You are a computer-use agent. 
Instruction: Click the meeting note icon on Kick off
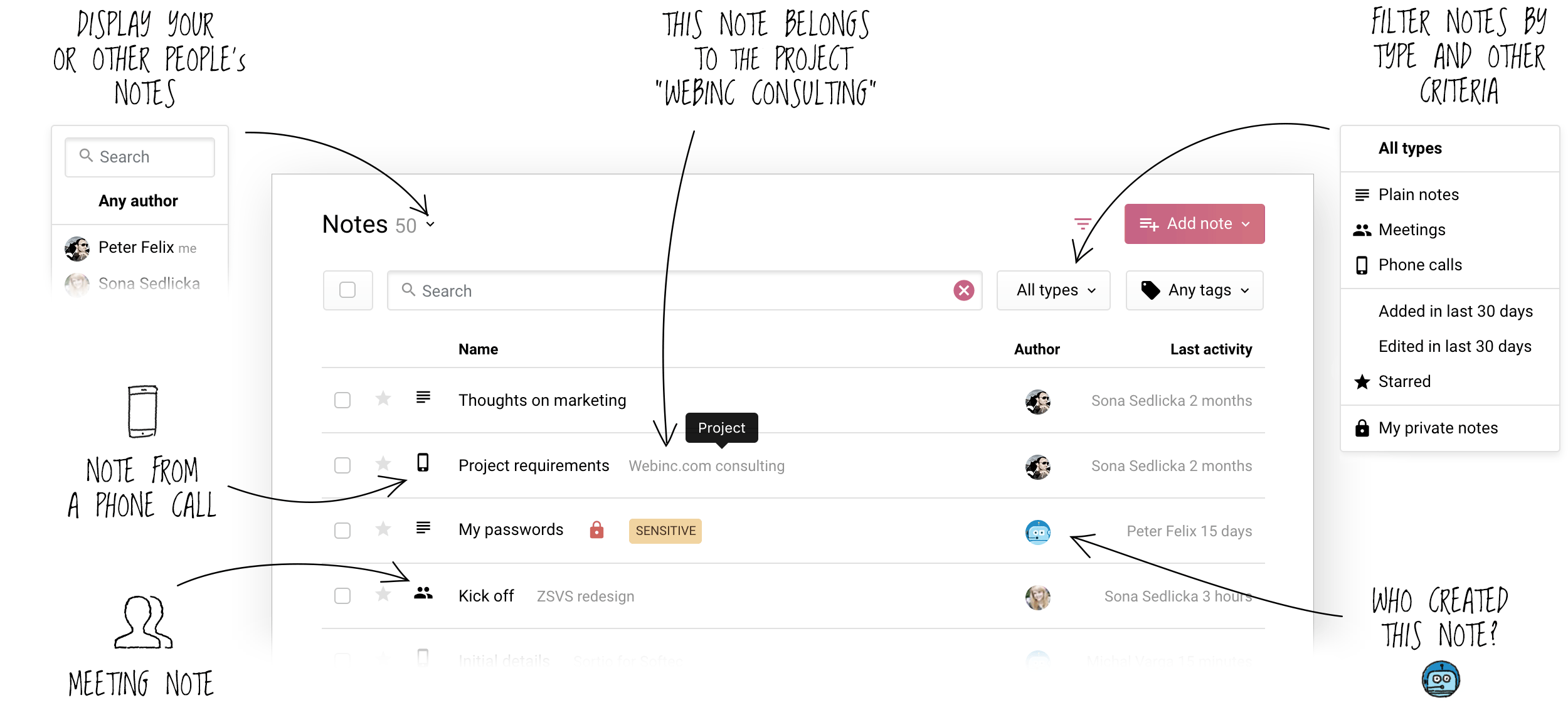coord(421,594)
